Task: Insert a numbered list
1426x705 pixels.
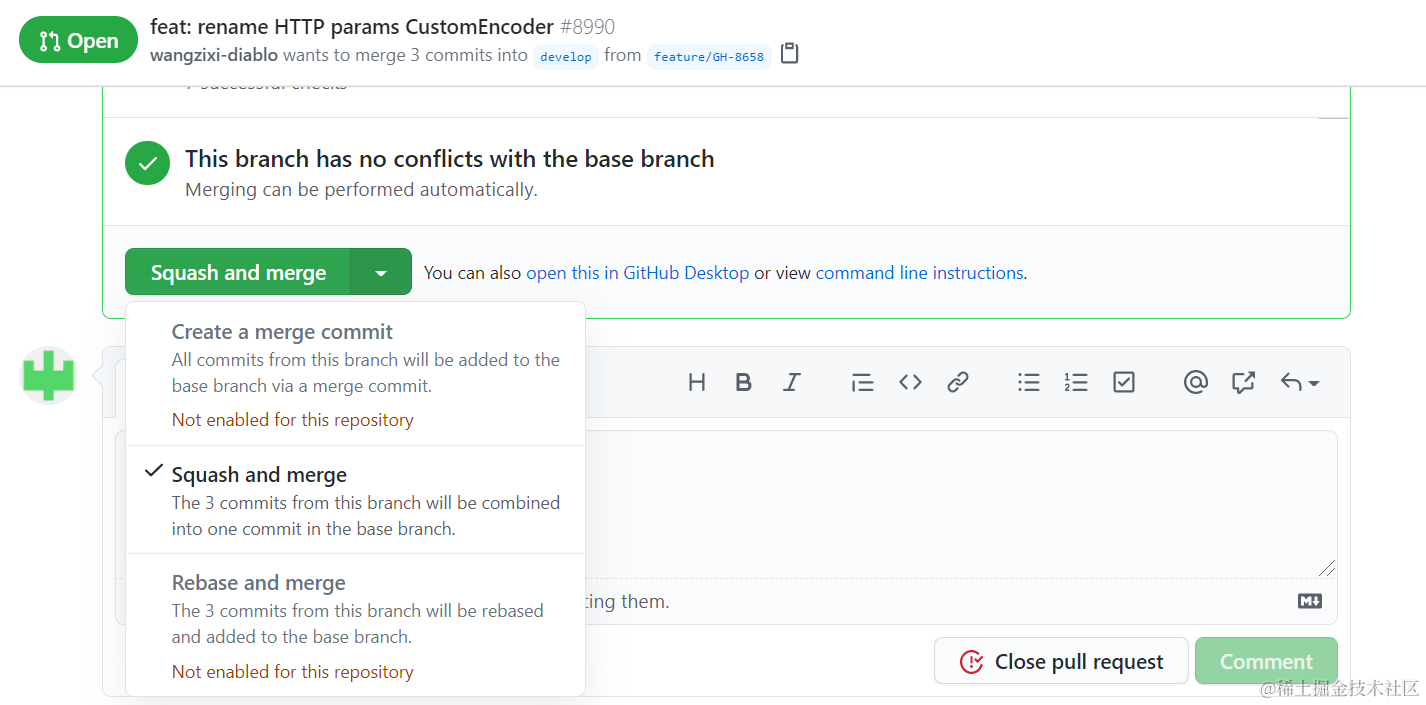Action: [x=1076, y=382]
